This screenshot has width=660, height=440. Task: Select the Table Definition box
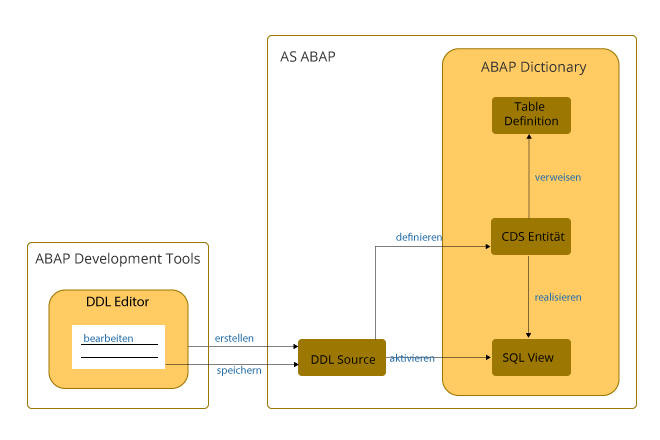click(531, 115)
